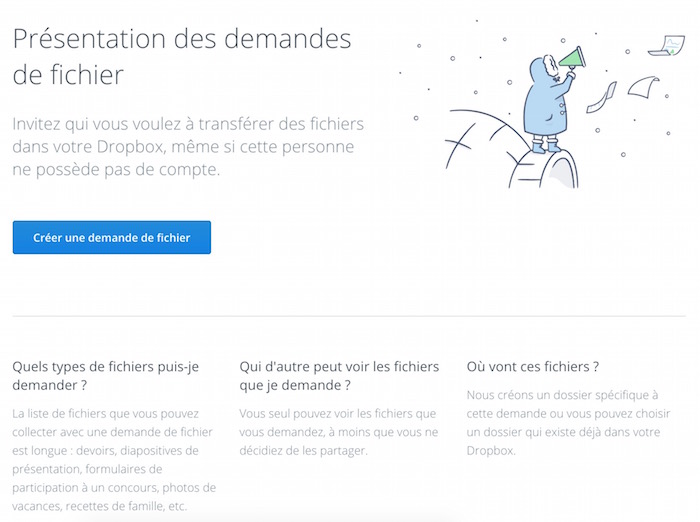Select the "Quels types de fichiers puis-je demander ?" heading
The height and width of the screenshot is (522, 700).
click(106, 376)
